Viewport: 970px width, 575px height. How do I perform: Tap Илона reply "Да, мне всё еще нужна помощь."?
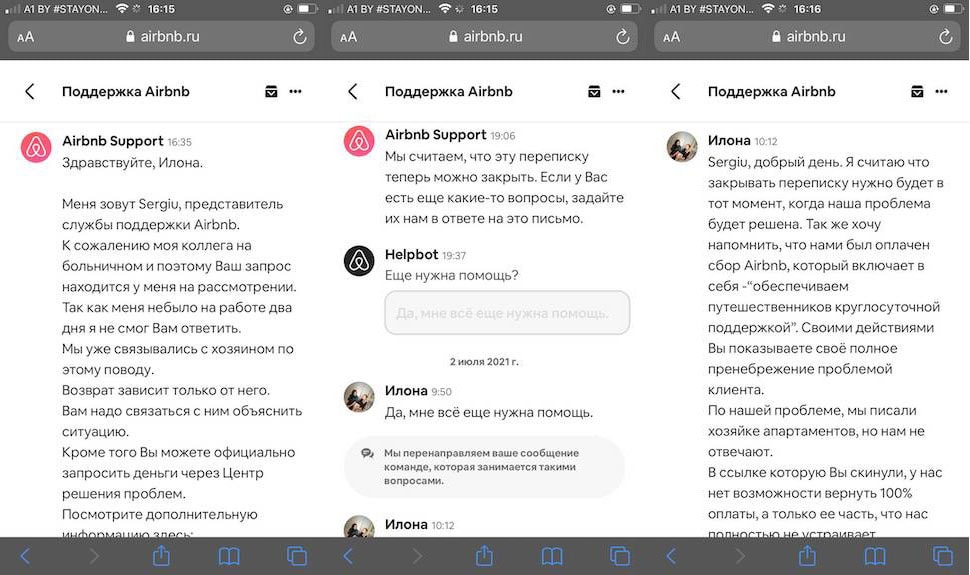pos(489,412)
